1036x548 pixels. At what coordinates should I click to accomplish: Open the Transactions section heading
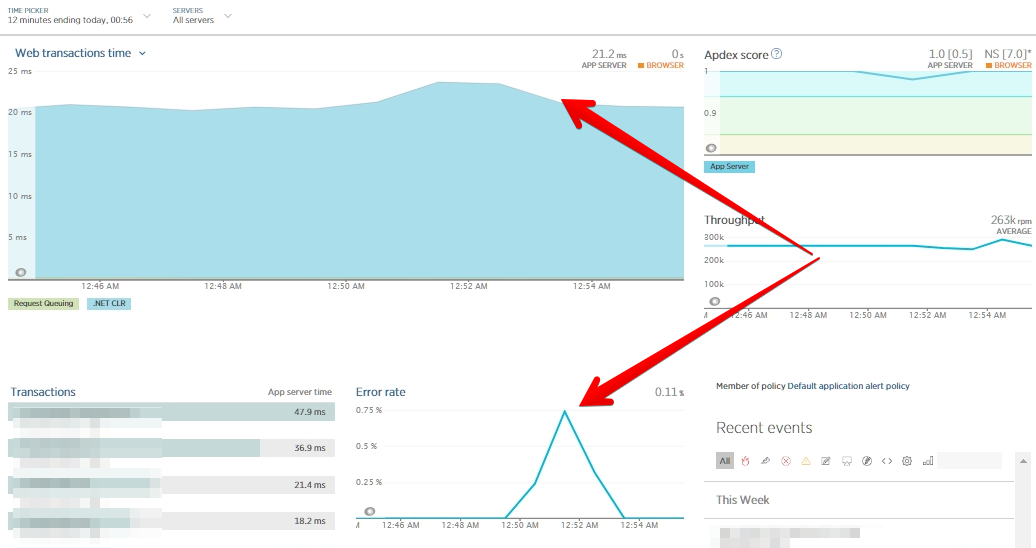[43, 392]
